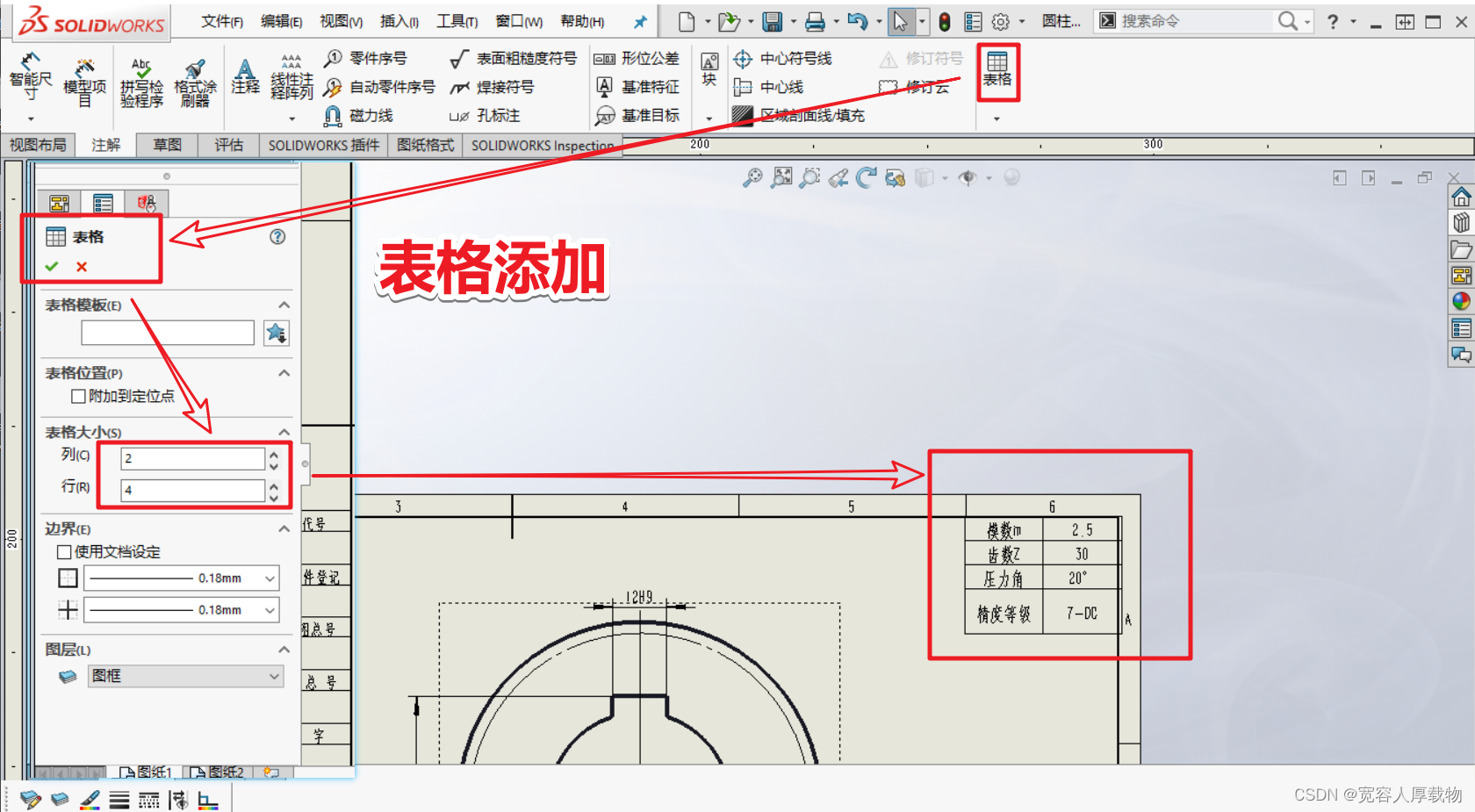Cancel table with red X
Screen dimensions: 1475x812
(x=82, y=266)
